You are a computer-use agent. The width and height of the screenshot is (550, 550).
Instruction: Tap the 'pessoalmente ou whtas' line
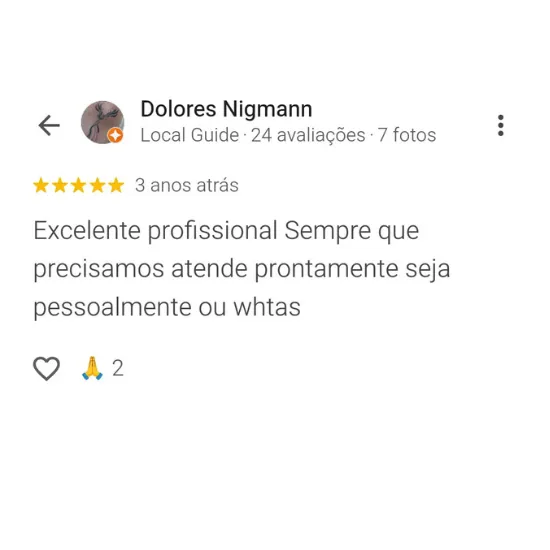pos(167,308)
